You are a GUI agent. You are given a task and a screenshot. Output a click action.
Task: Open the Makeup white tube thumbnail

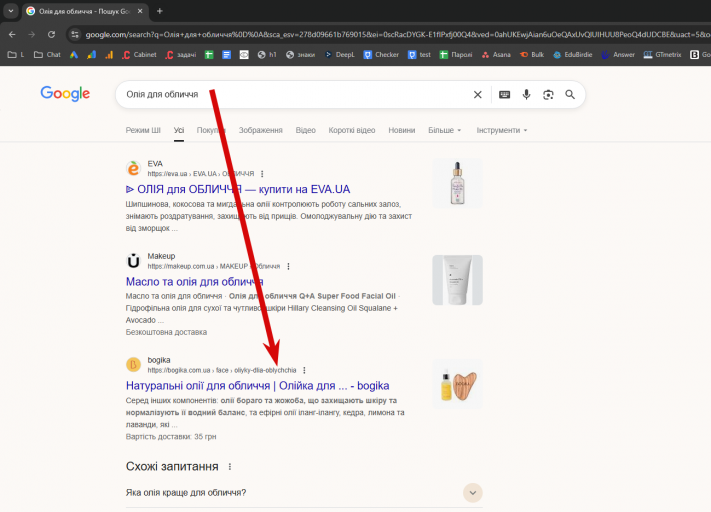[x=457, y=280]
